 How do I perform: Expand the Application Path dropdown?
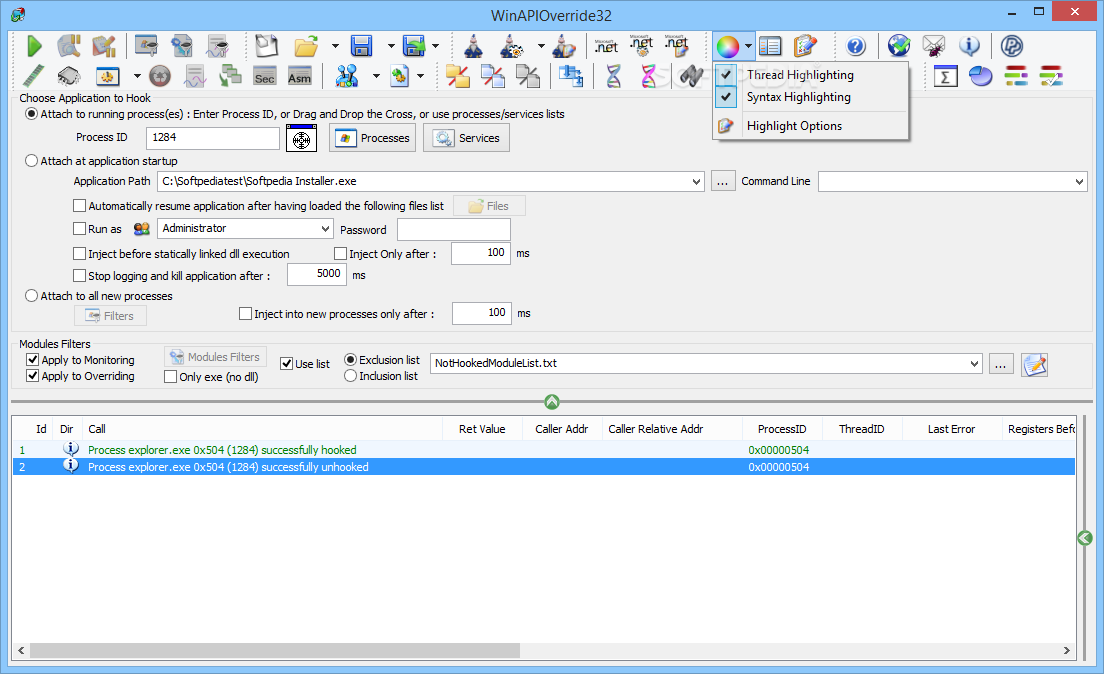coord(696,181)
